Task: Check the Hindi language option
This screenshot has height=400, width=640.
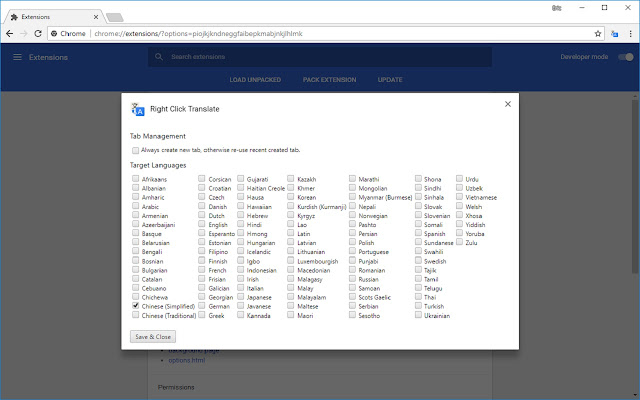Action: (x=240, y=224)
